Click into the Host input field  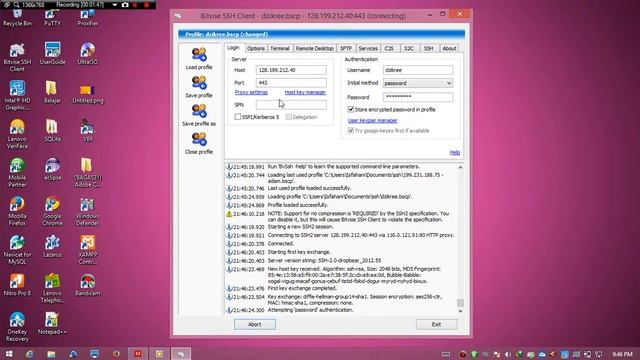(291, 70)
